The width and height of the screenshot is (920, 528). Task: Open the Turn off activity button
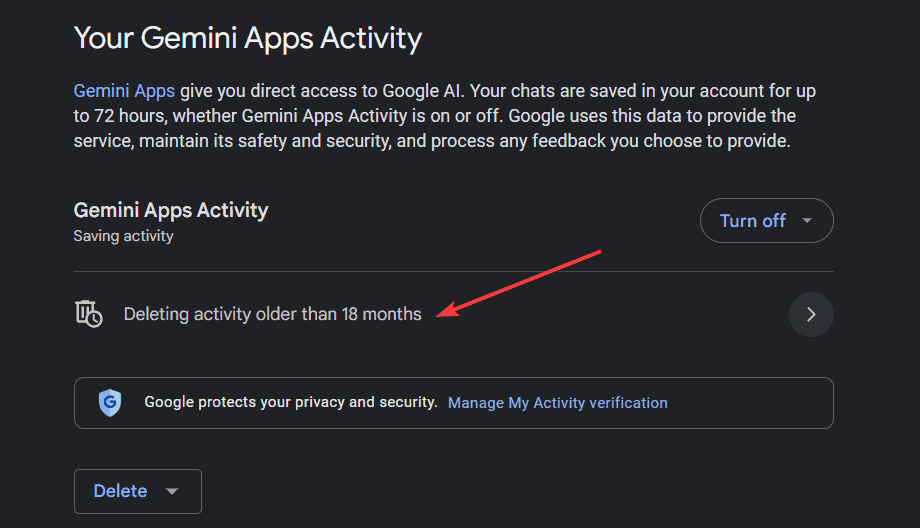pyautogui.click(x=766, y=221)
